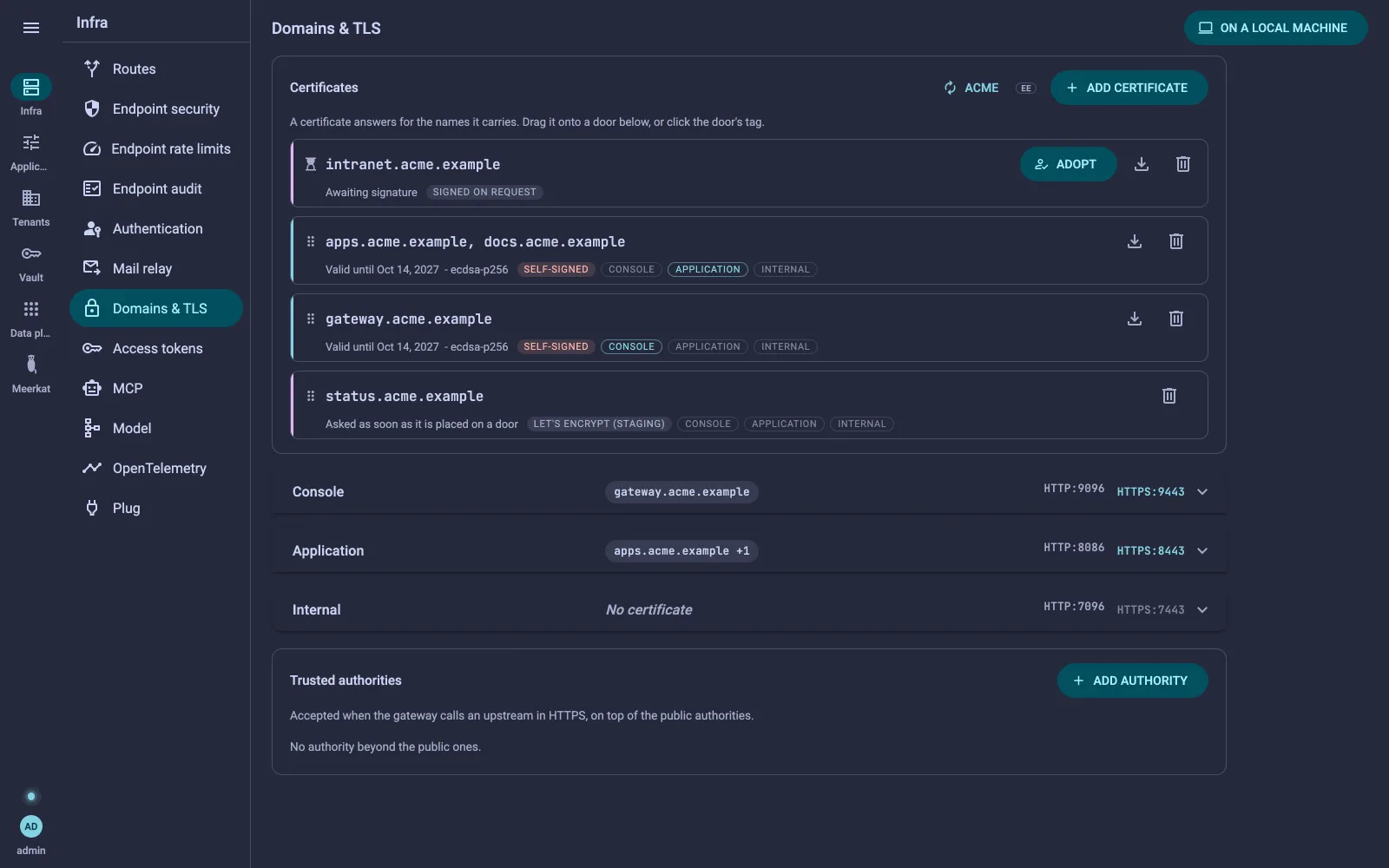The height and width of the screenshot is (868, 1389).
Task: Open the Meerkat rail icon
Action: pos(31,365)
